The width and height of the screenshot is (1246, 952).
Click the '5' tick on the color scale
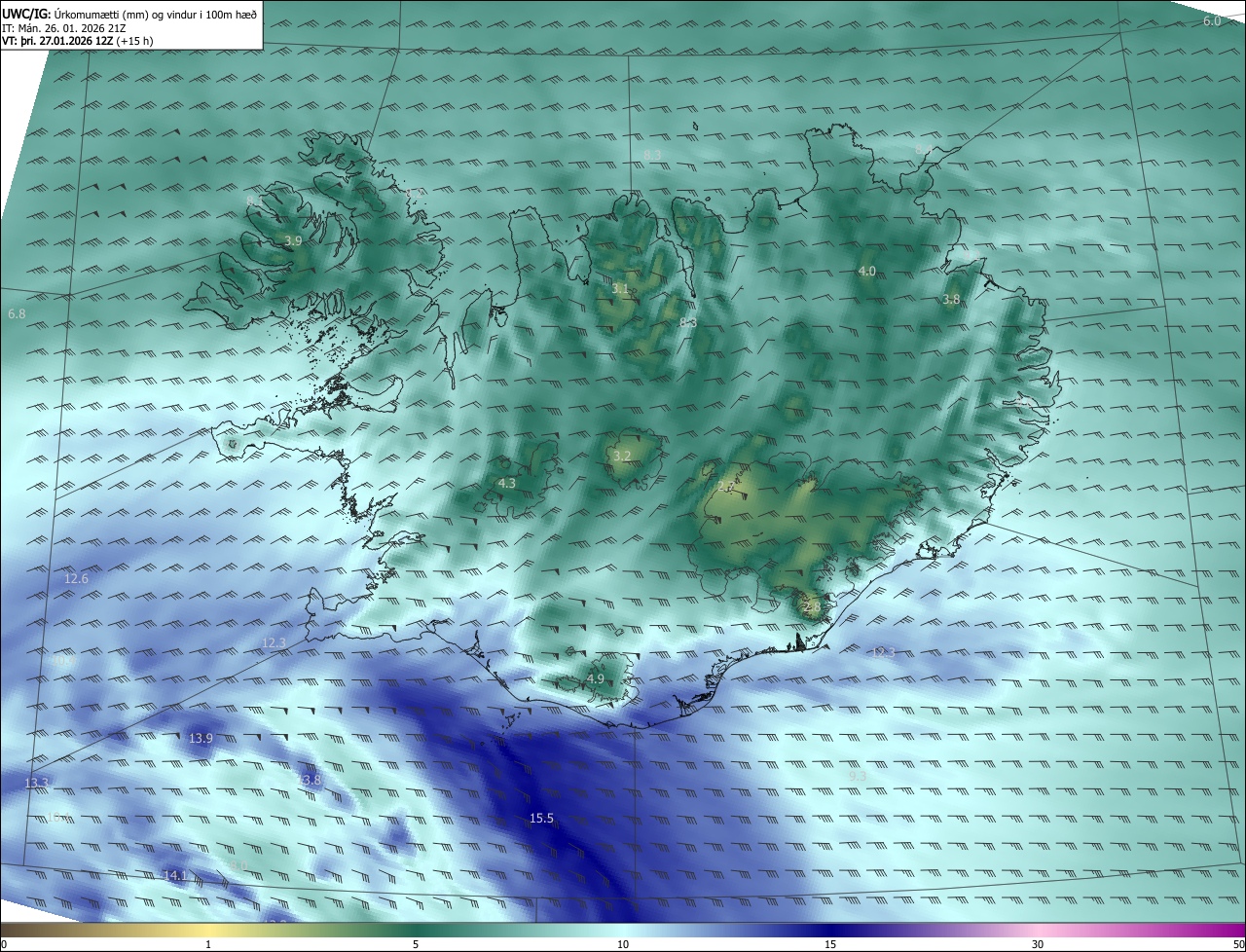(x=416, y=945)
